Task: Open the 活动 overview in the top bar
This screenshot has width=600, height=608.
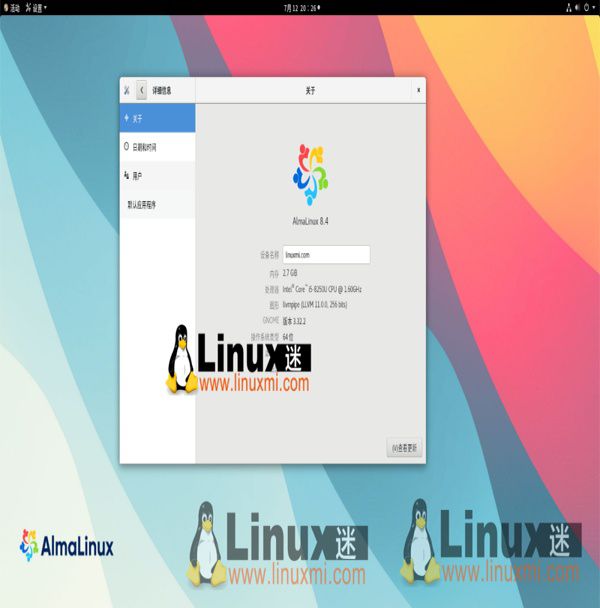Action: point(12,8)
